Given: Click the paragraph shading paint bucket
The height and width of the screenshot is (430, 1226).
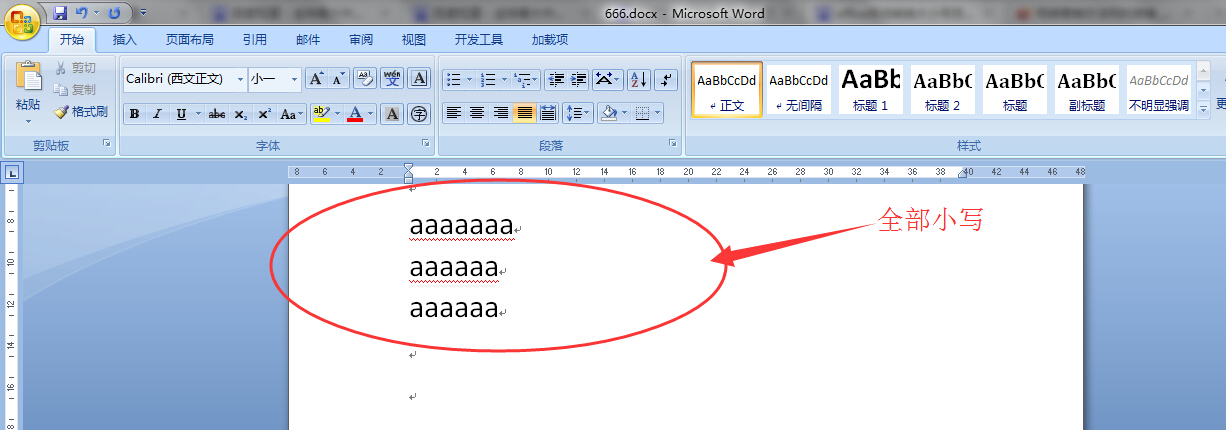Looking at the screenshot, I should [608, 113].
